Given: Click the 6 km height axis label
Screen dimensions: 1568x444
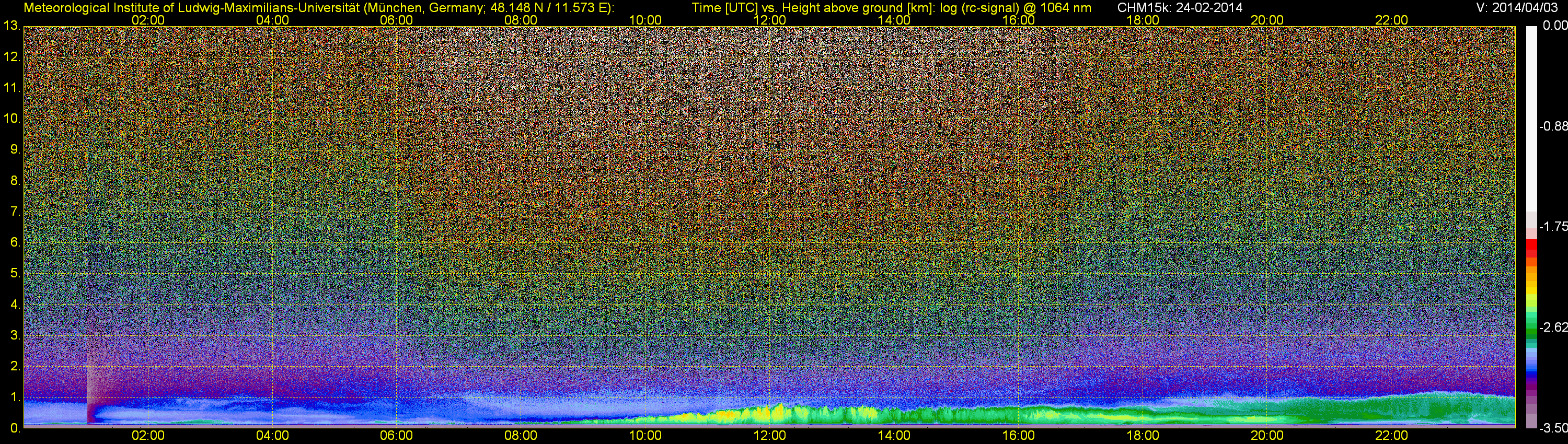Looking at the screenshot, I should click(x=15, y=242).
